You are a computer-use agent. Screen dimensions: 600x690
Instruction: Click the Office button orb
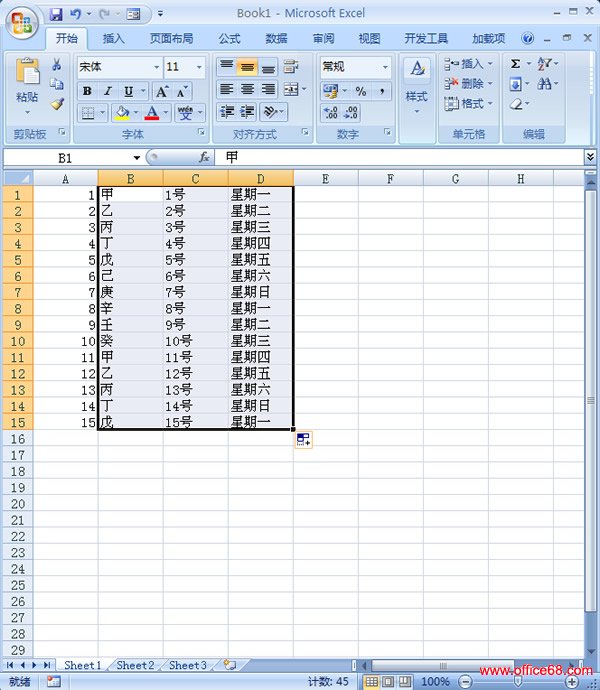coord(21,22)
